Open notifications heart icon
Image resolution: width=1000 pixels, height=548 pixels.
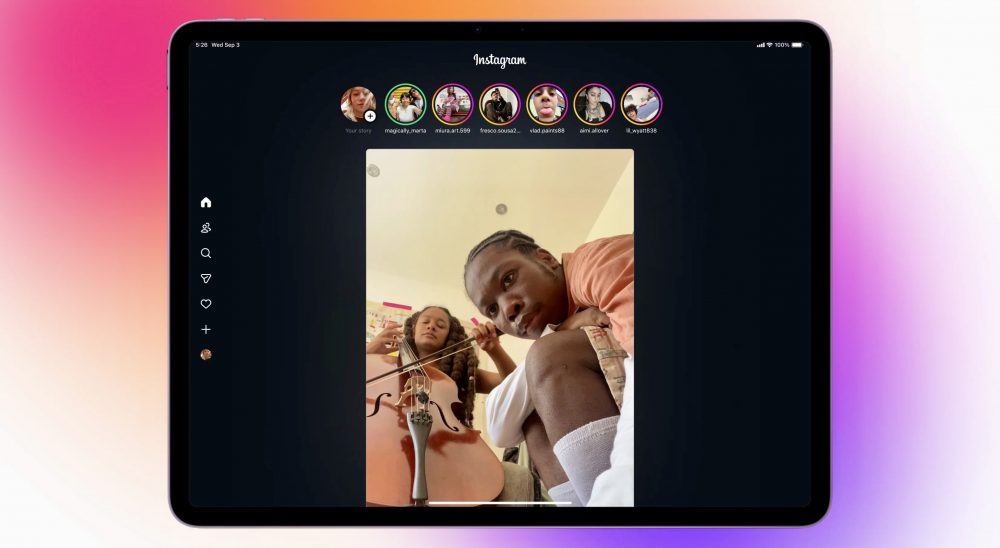(206, 304)
